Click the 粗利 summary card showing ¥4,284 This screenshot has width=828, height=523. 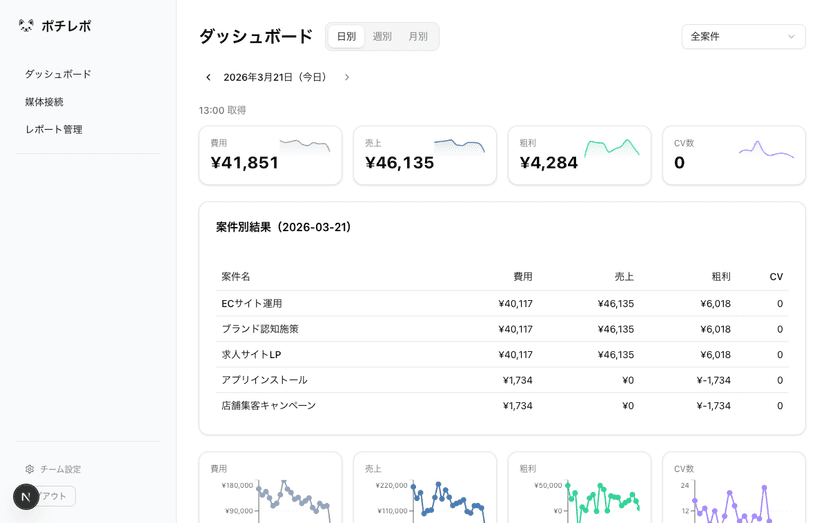click(579, 155)
